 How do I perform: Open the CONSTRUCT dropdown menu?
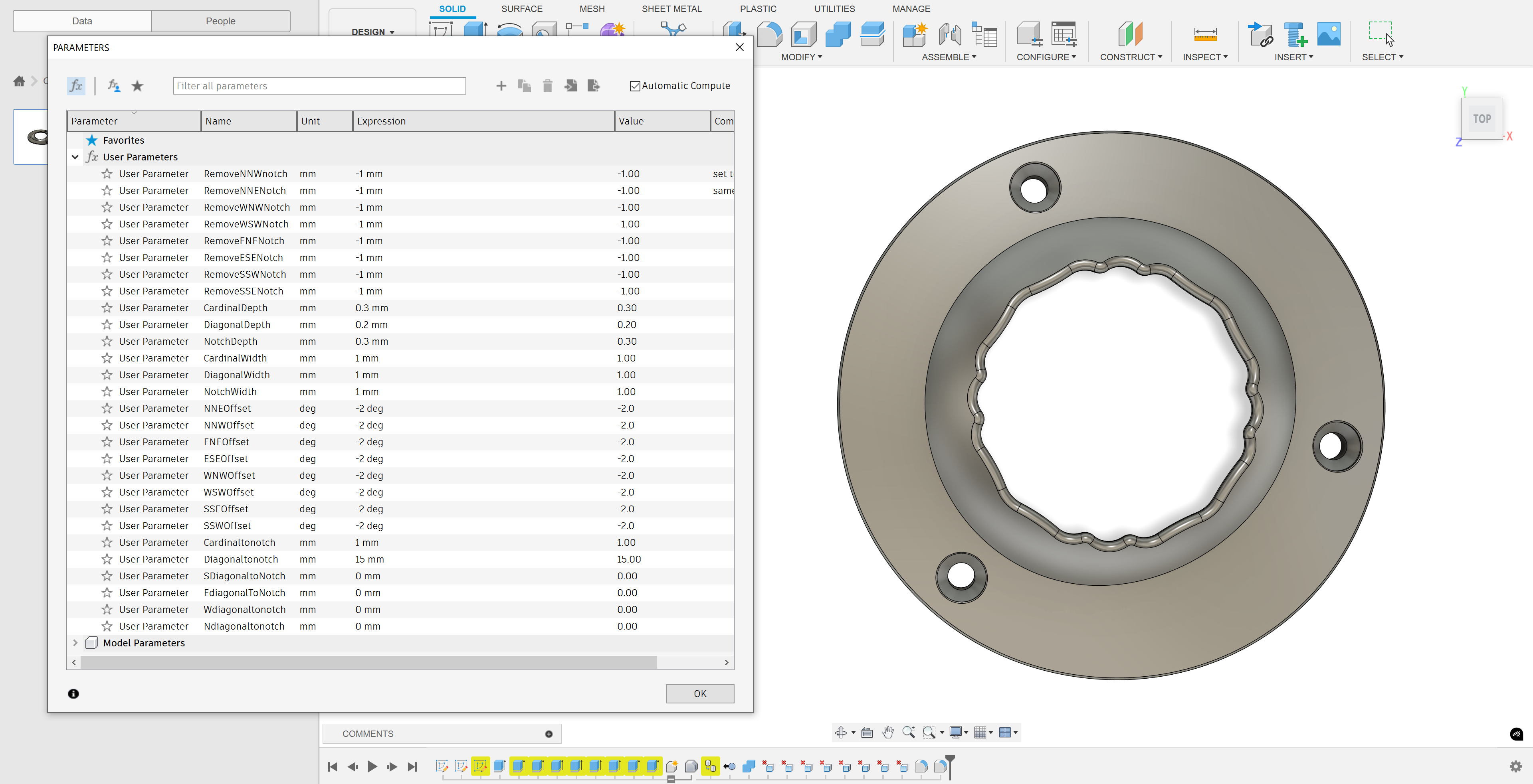1131,57
